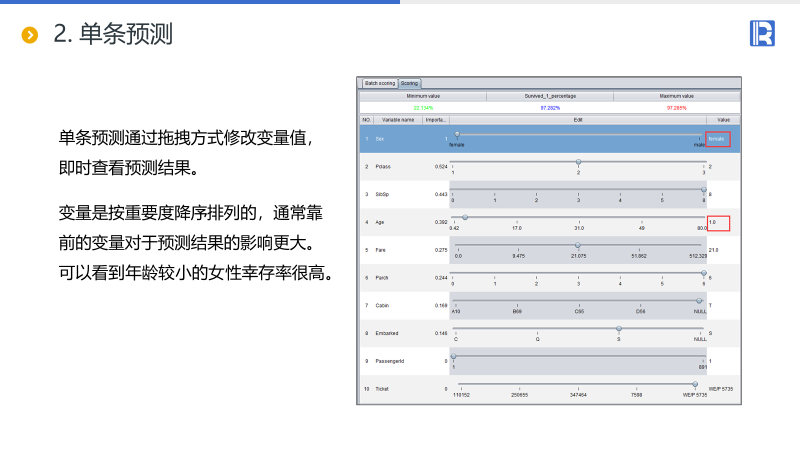Click the Ticket slider handle
The height and width of the screenshot is (450, 800).
coord(695,383)
